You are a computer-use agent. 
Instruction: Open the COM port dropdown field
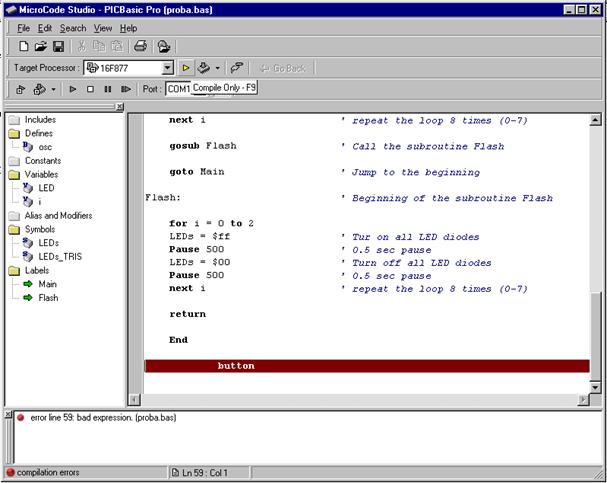pos(179,89)
